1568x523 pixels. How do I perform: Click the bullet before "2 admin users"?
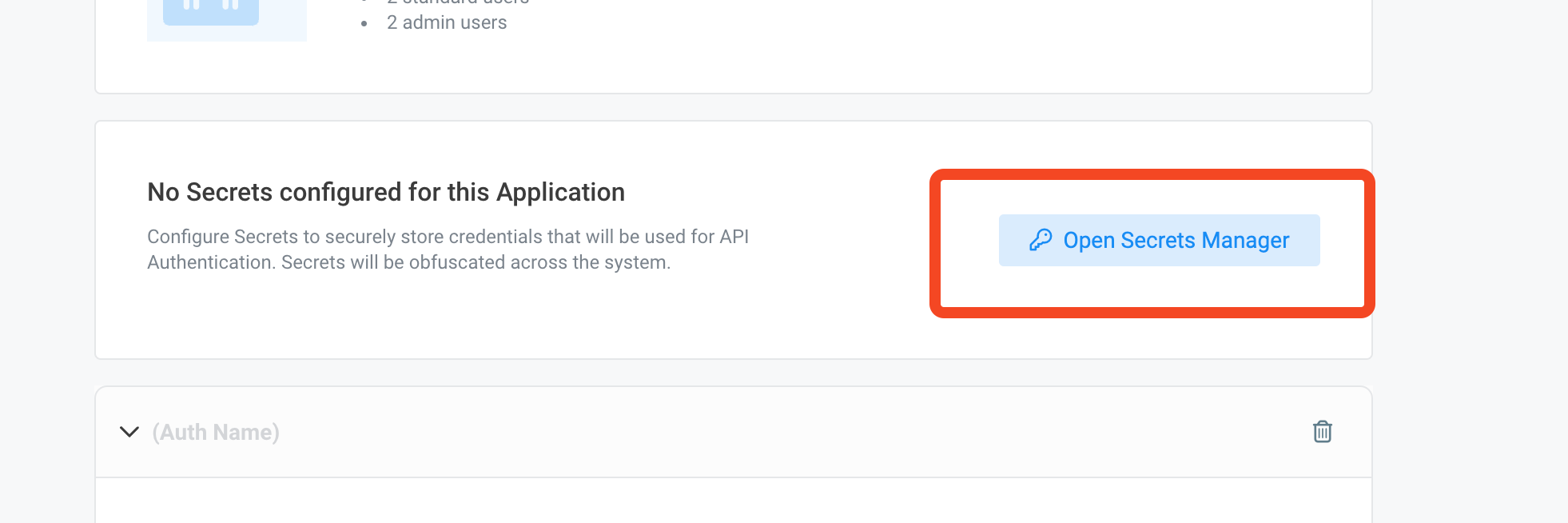coord(364,23)
